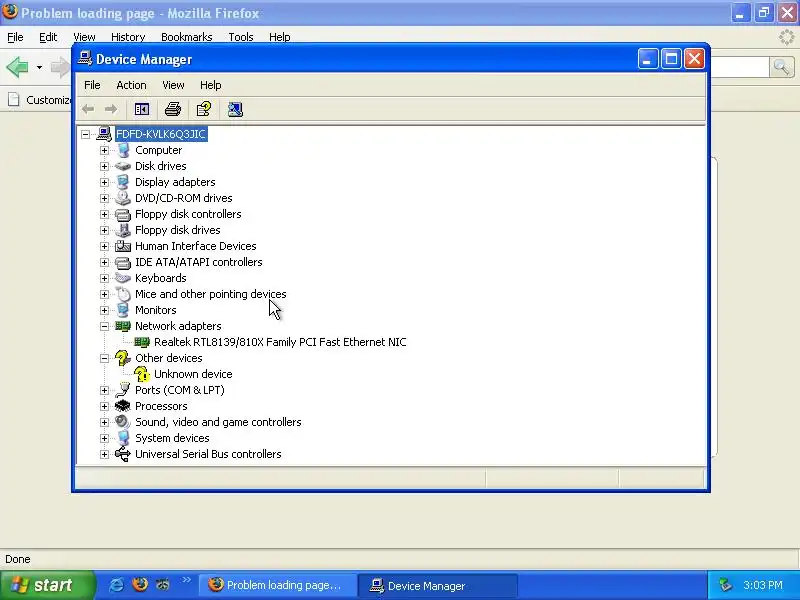Expand the Keyboards category
Image resolution: width=800 pixels, height=600 pixels.
105,278
